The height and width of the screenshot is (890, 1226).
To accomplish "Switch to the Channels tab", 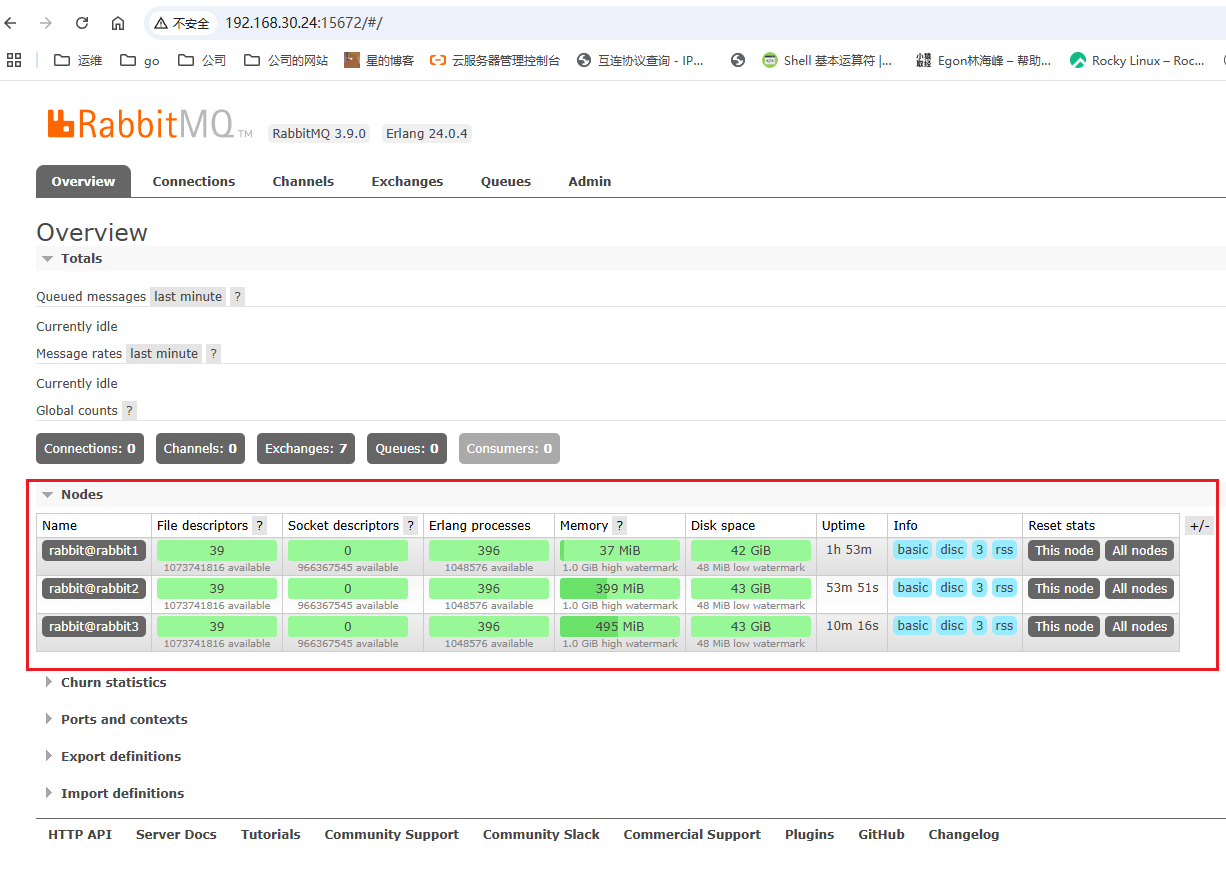I will [303, 181].
